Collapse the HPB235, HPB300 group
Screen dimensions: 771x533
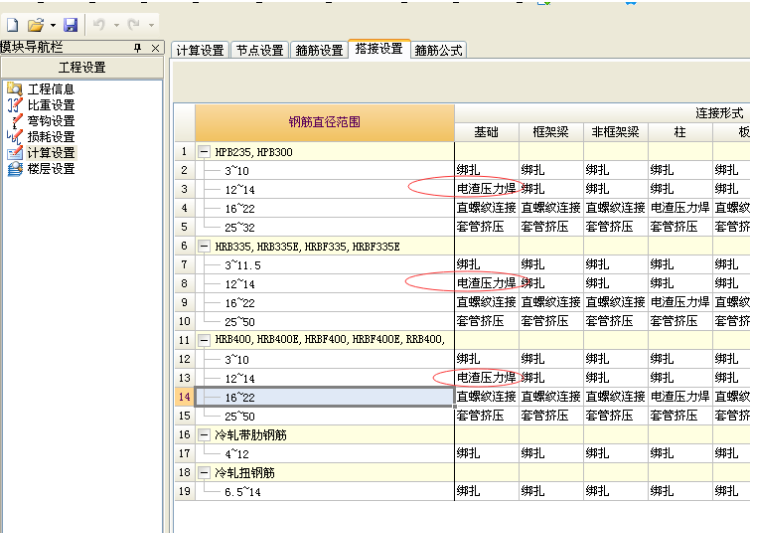[x=204, y=152]
